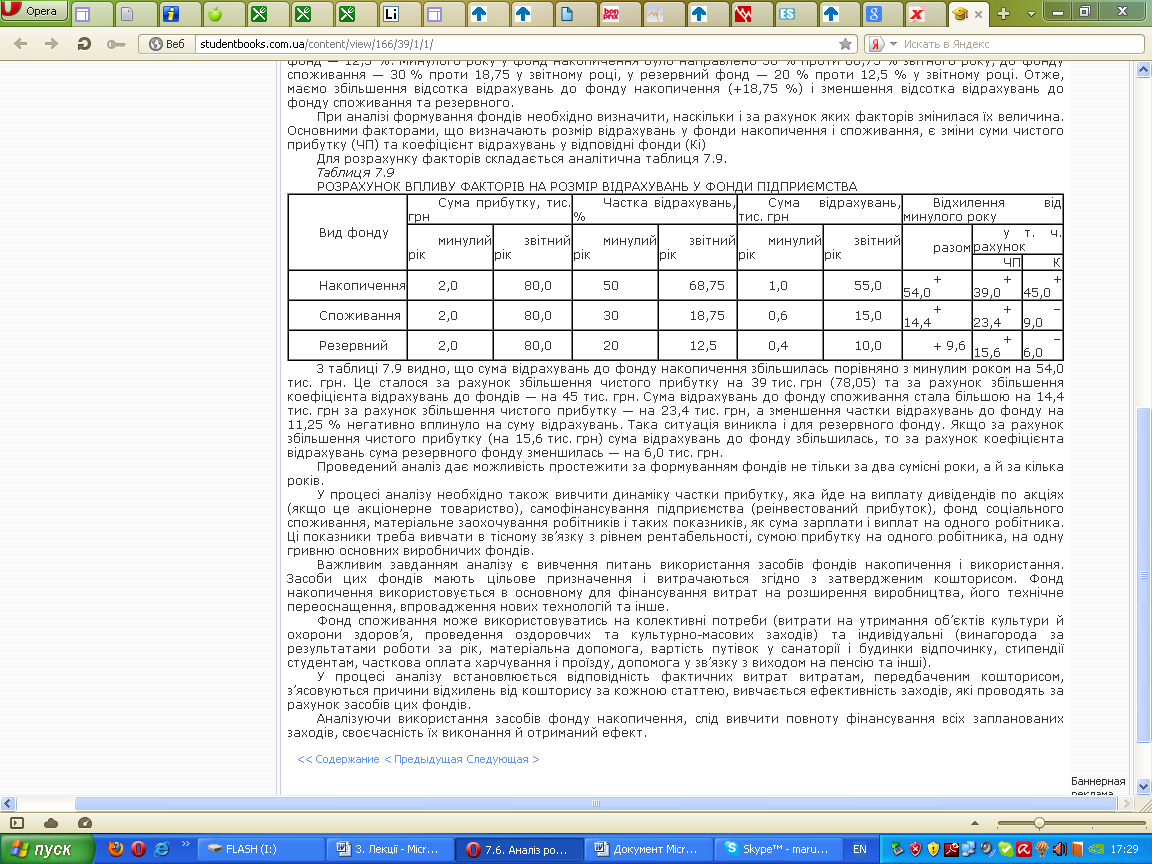Click the 'Таблиця 7.9' caption text
Viewport: 1152px width, 864px height.
[x=355, y=173]
